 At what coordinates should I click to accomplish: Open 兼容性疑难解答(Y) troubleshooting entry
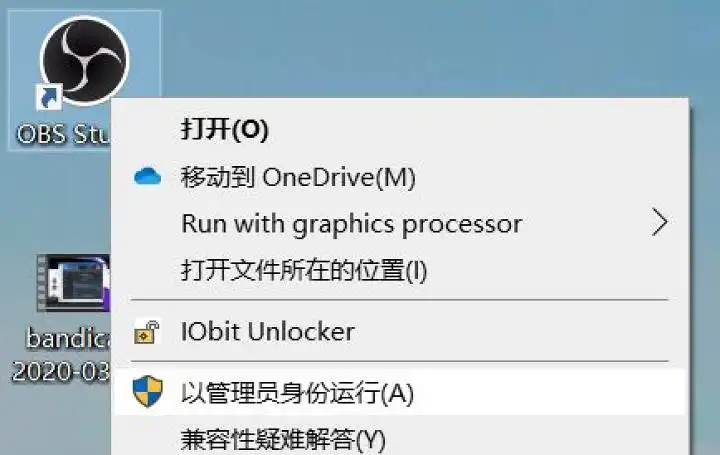283,439
